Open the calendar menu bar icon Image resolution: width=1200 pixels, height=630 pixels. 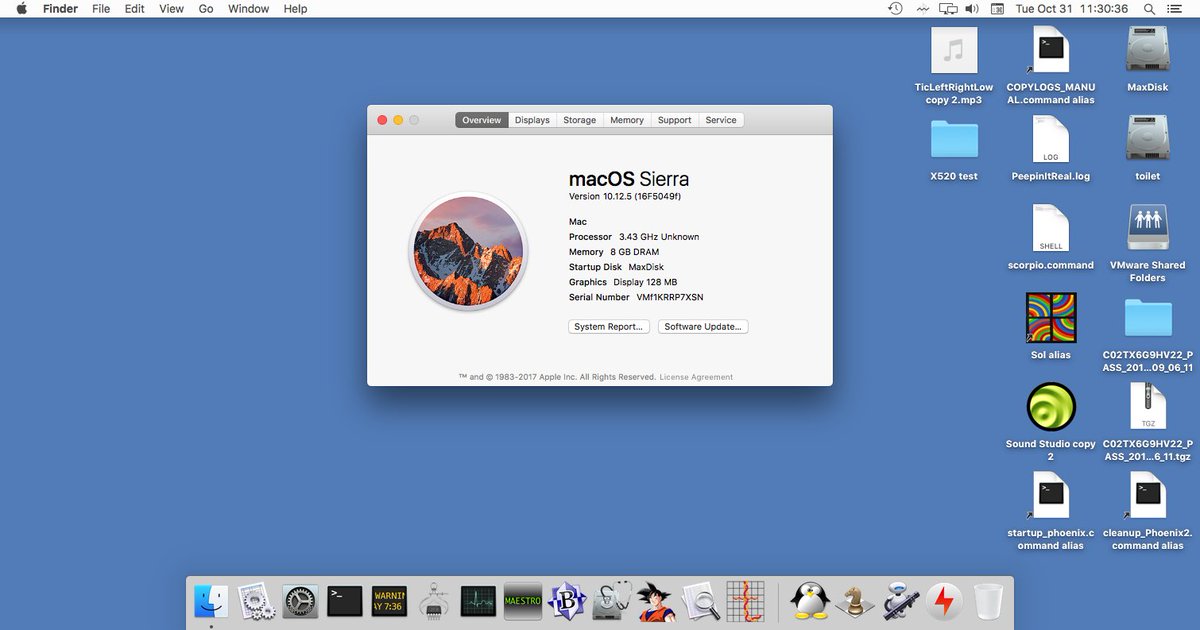coord(998,9)
